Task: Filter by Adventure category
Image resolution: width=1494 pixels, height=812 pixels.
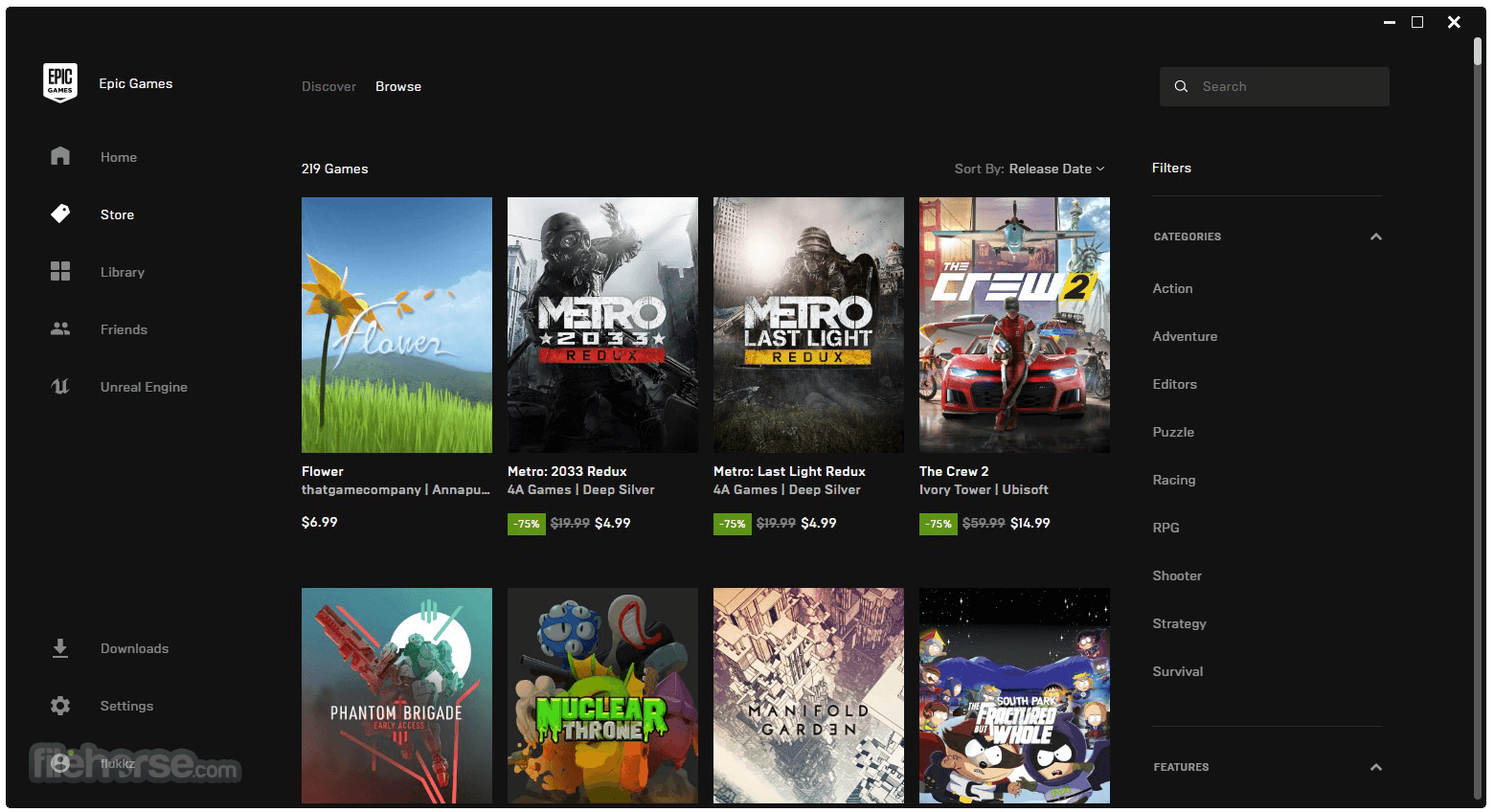Action: 1185,336
